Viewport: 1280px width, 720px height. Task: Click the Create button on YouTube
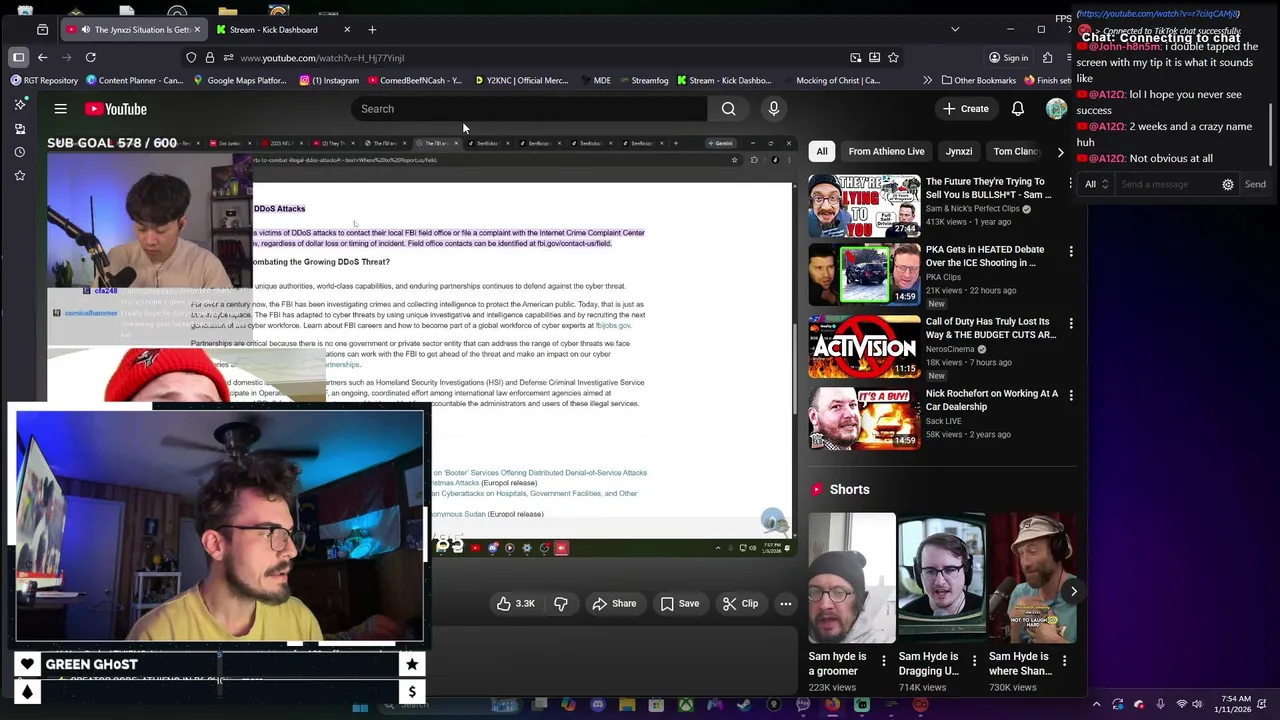click(x=965, y=109)
